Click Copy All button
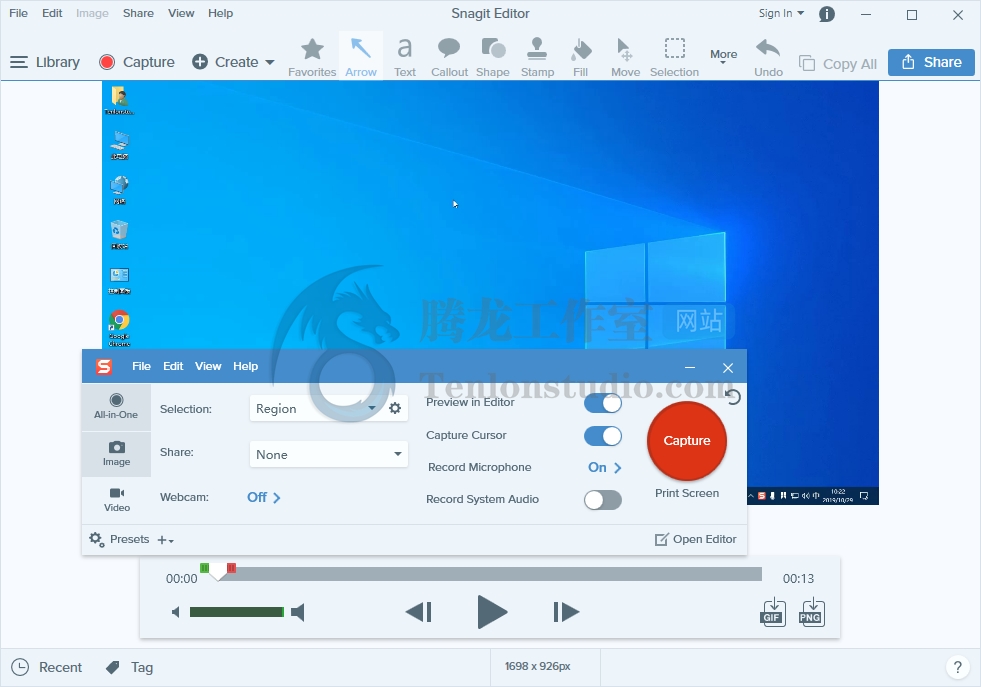The height and width of the screenshot is (687, 981). coord(838,64)
